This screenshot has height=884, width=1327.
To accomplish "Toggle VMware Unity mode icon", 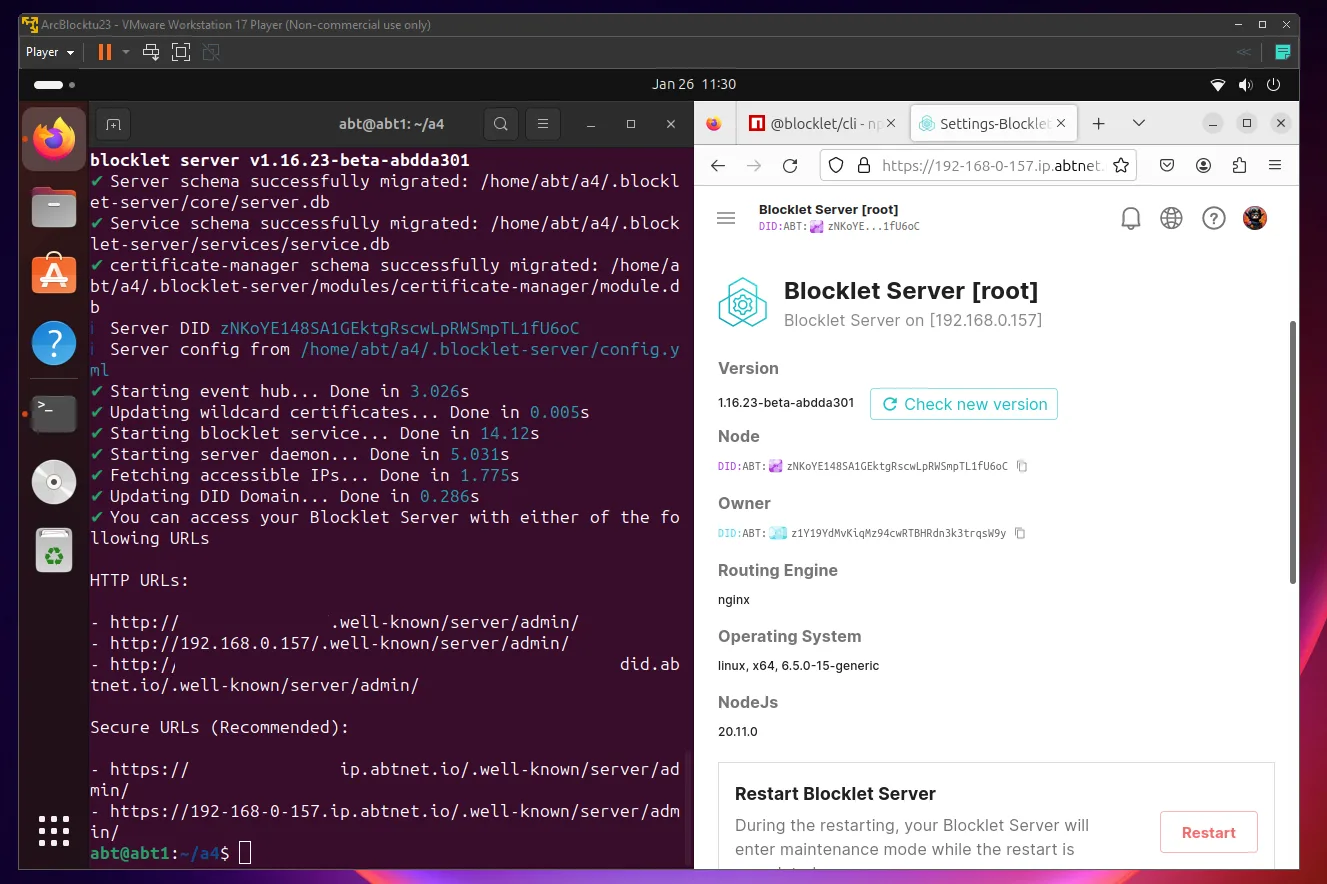I will 212,52.
